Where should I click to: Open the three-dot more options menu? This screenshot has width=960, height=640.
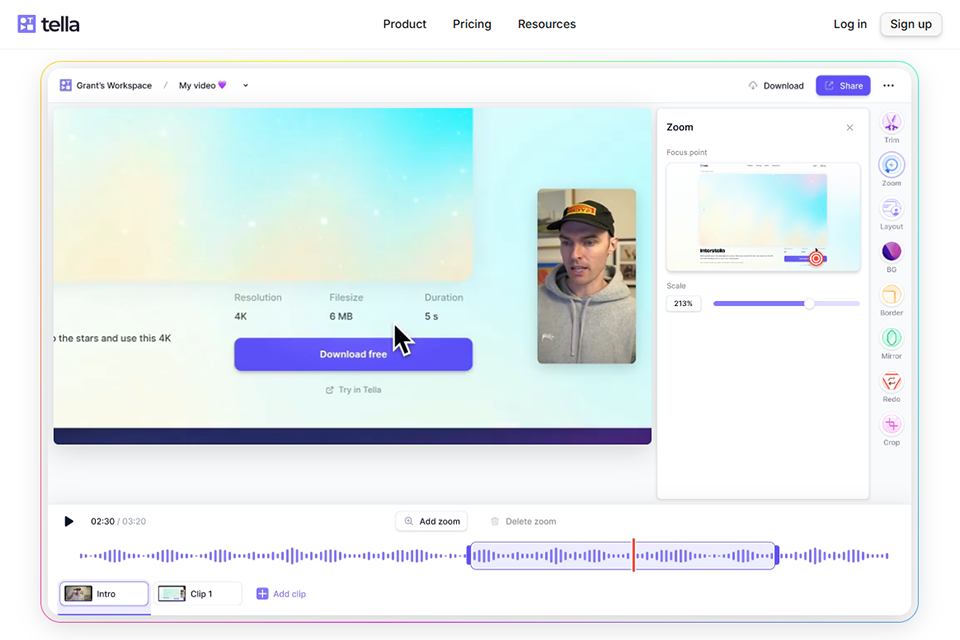888,86
